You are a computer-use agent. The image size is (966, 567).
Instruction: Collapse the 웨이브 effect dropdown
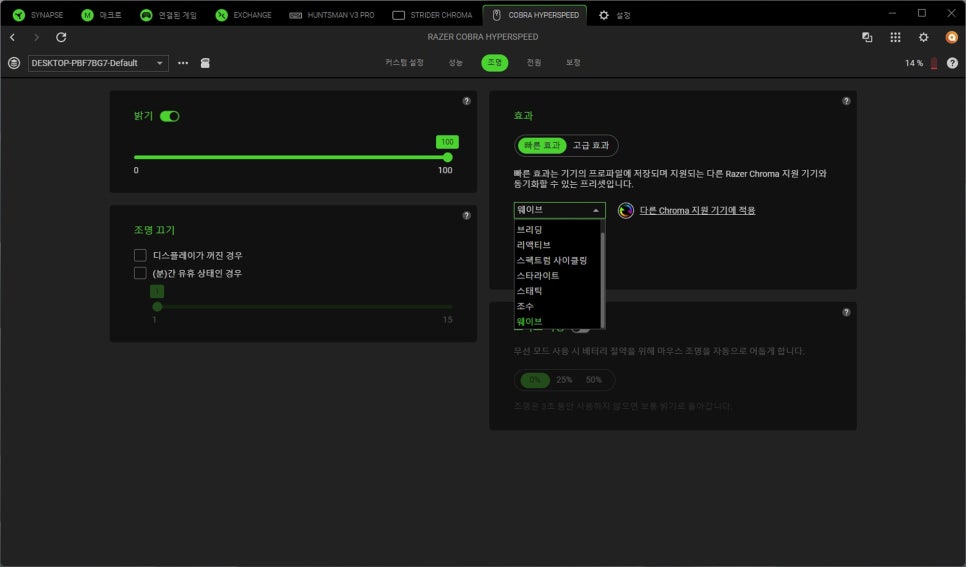559,210
